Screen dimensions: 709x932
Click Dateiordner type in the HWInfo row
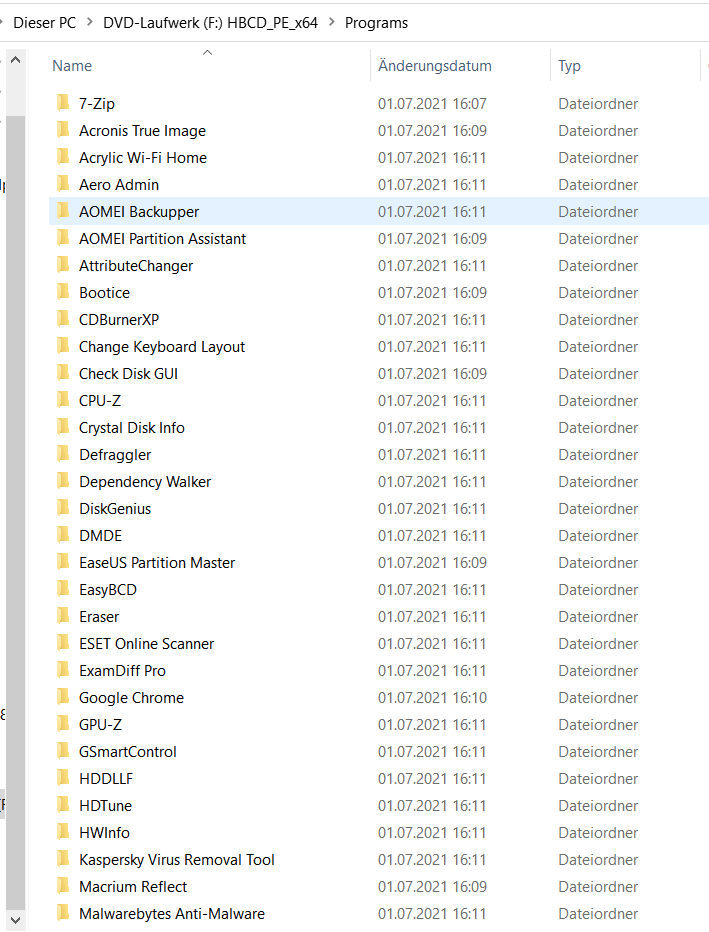pos(598,833)
